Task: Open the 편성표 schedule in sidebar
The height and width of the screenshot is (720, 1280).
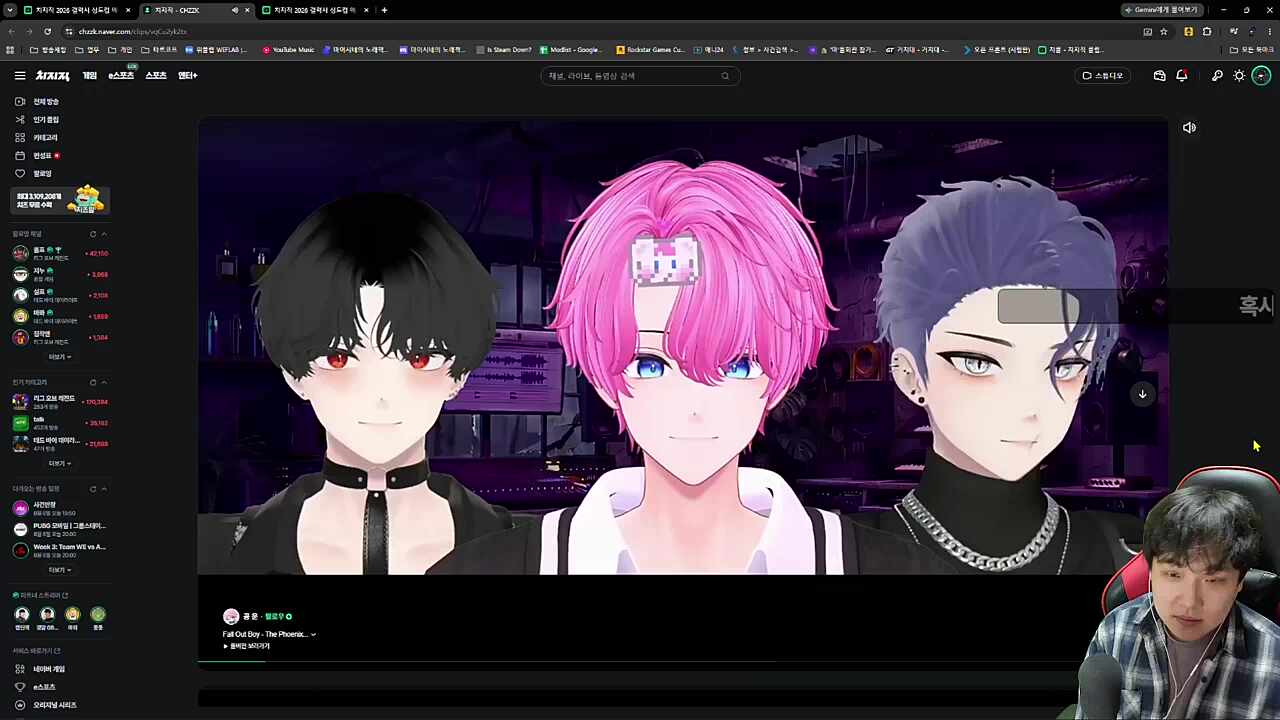Action: (37, 155)
